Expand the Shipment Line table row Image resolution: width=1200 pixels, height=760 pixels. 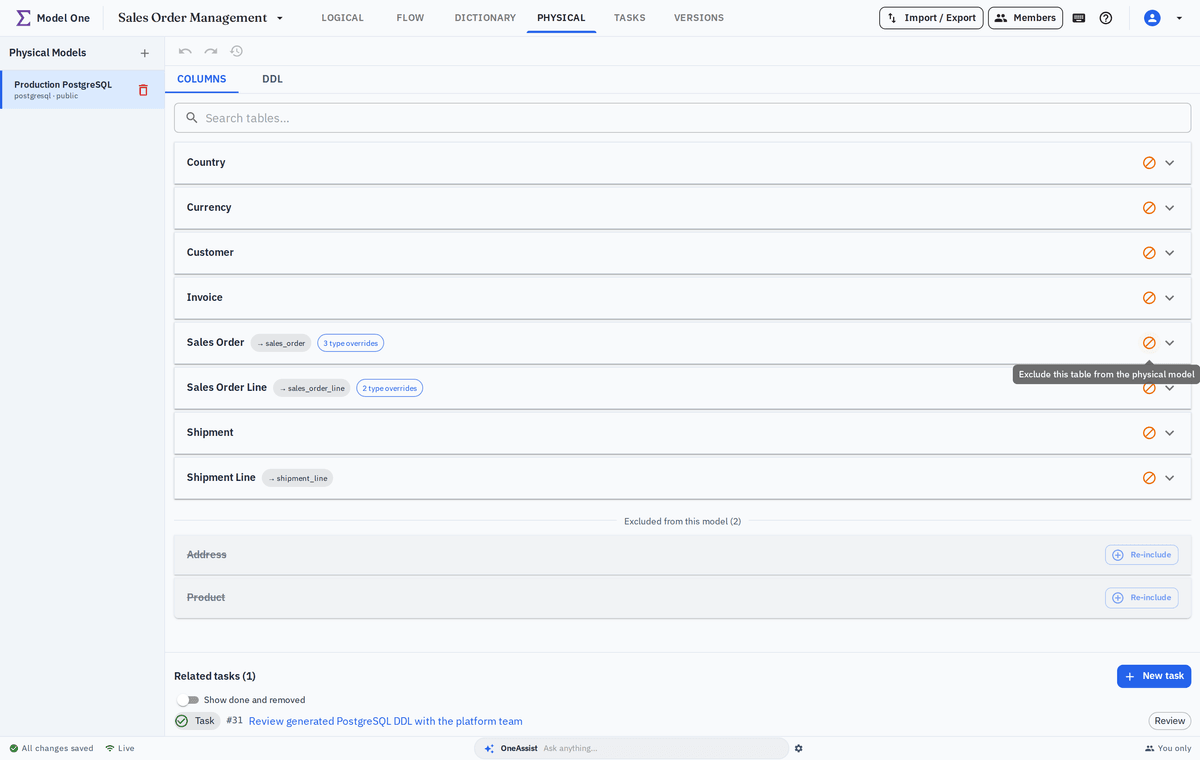[x=1169, y=478]
